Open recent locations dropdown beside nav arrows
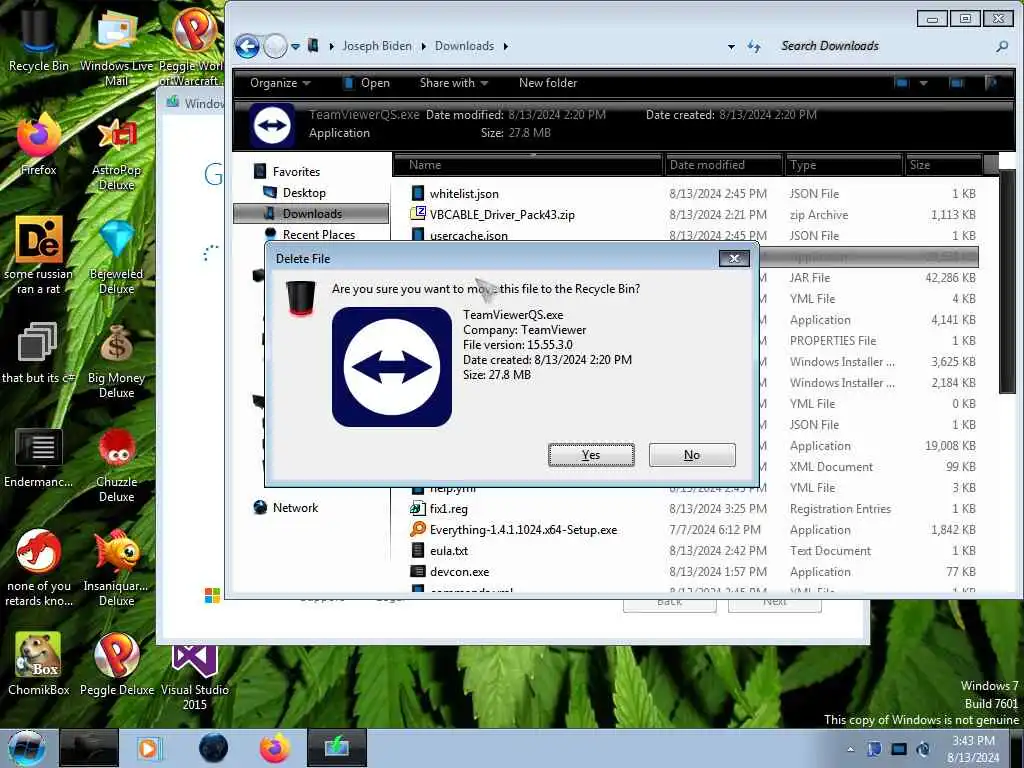 coord(296,46)
